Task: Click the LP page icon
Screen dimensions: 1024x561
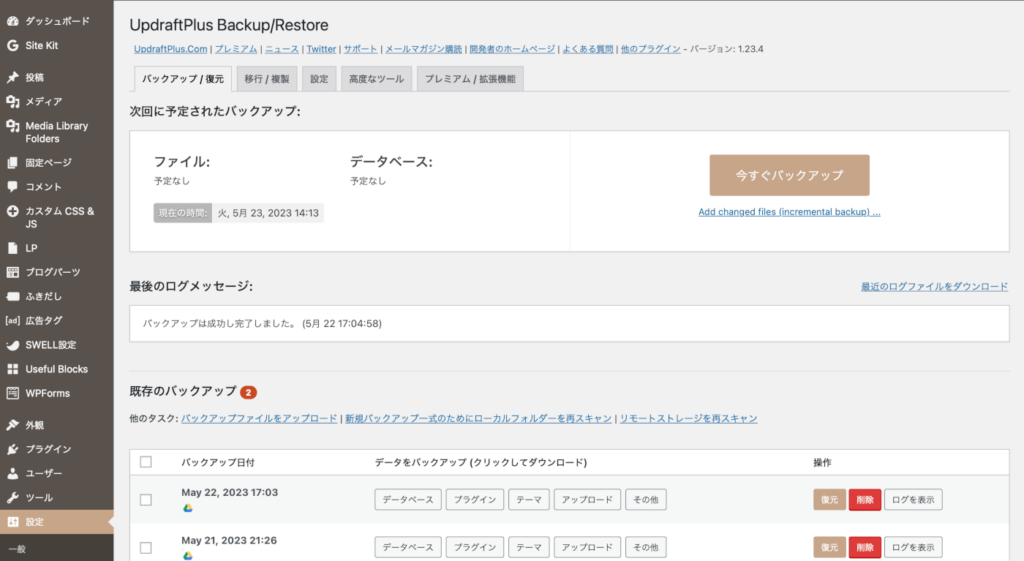Action: pos(12,248)
